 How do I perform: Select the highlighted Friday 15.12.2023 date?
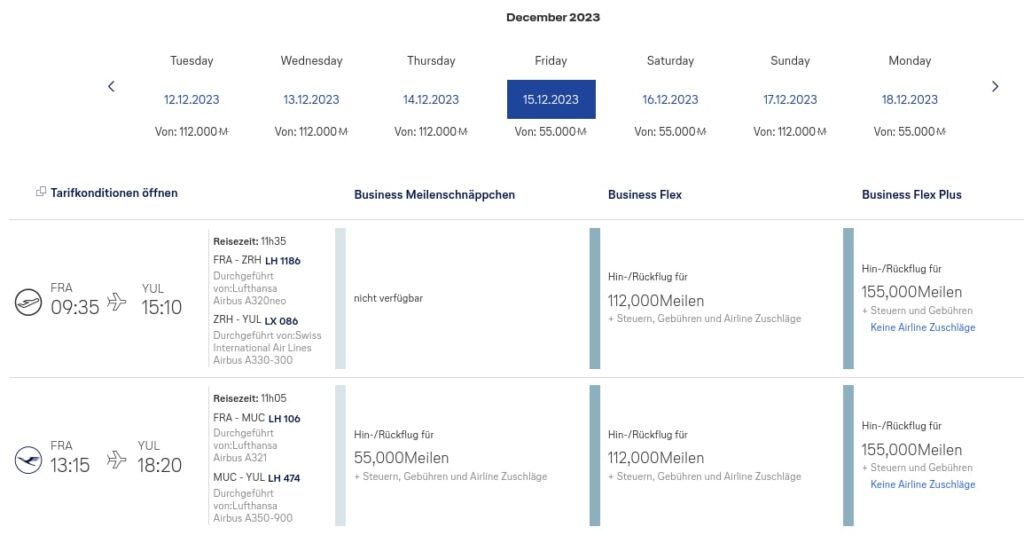pos(551,99)
